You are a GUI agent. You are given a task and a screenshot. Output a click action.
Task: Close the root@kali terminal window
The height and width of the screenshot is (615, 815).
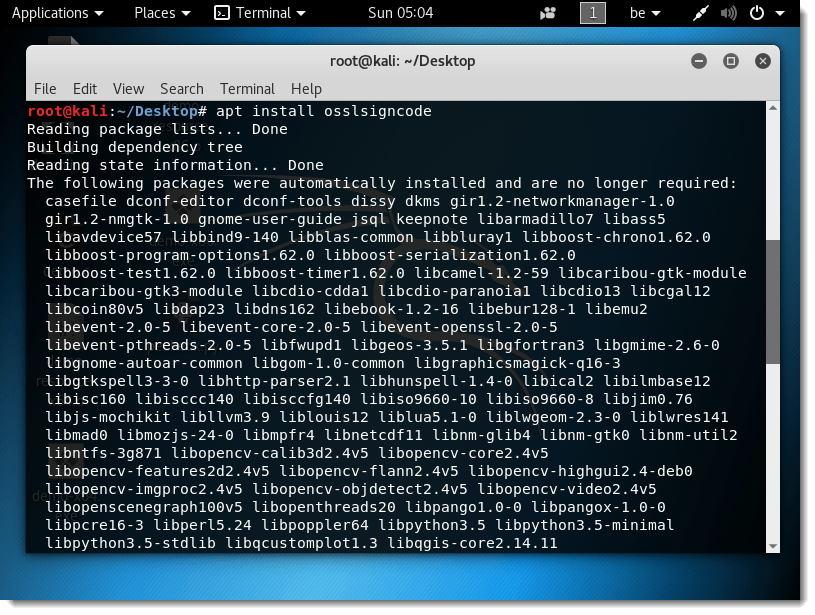(763, 61)
